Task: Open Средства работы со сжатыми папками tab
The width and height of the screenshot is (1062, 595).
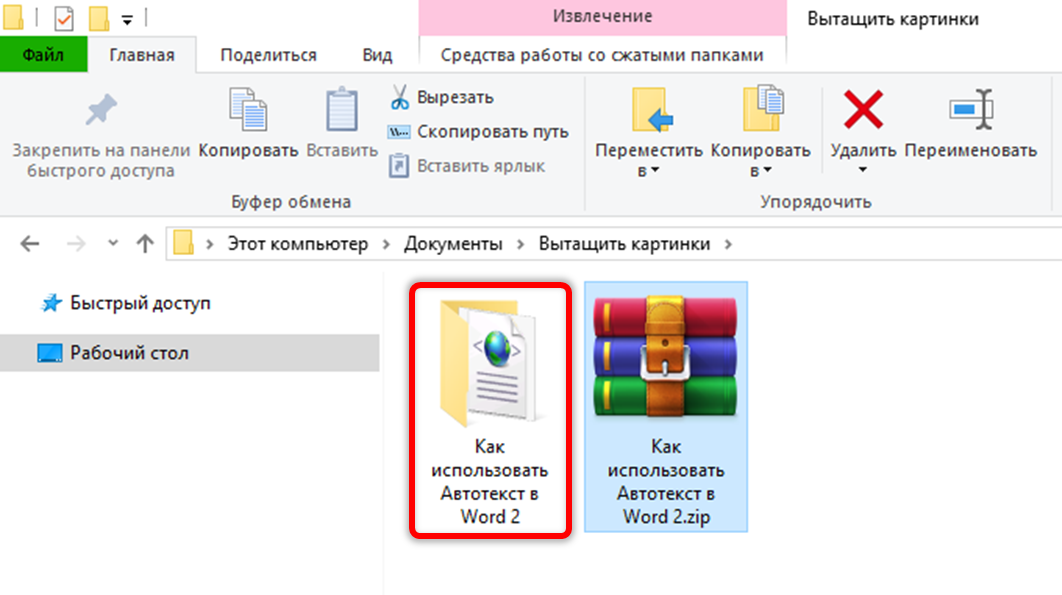Action: click(x=602, y=55)
